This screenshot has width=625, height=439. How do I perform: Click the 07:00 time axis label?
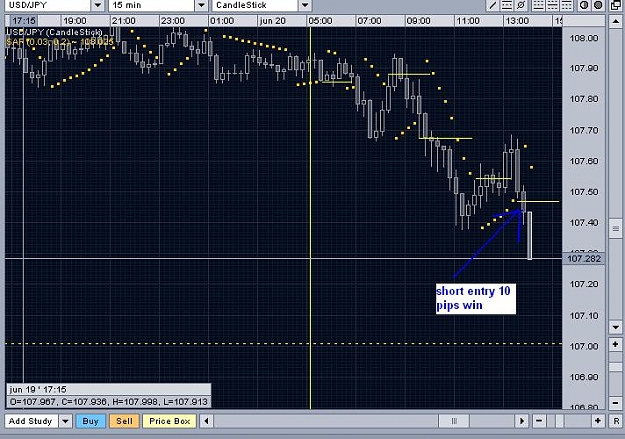click(x=369, y=21)
